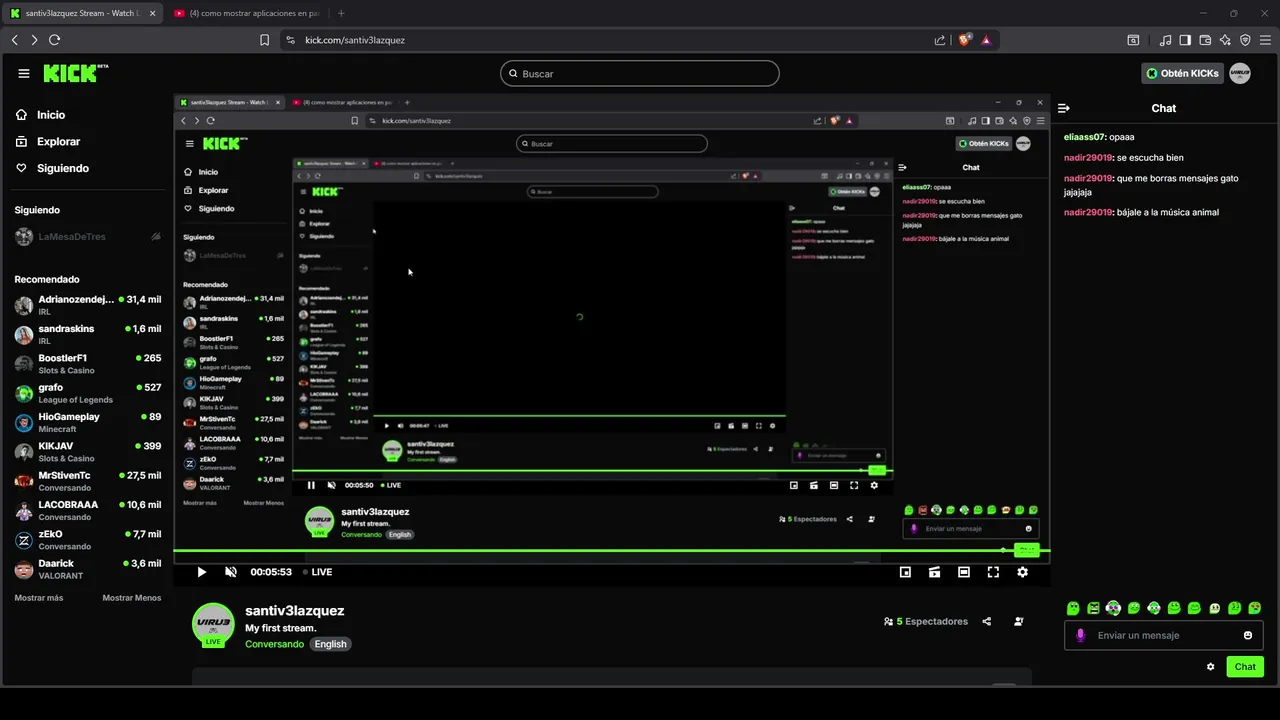The width and height of the screenshot is (1280, 720).
Task: Toggle picture-in-picture mode in player
Action: (x=905, y=572)
